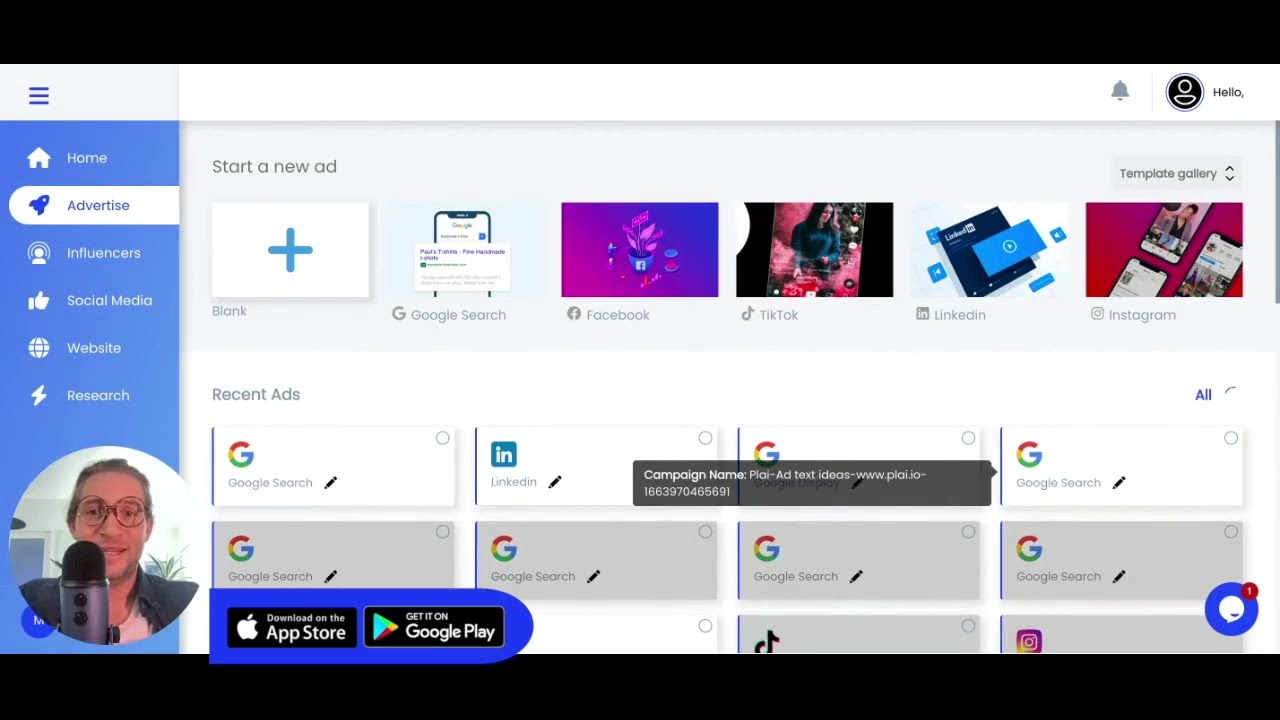Select radio of gray Google Search ad below Google Display
The image size is (1280, 720).
[968, 532]
